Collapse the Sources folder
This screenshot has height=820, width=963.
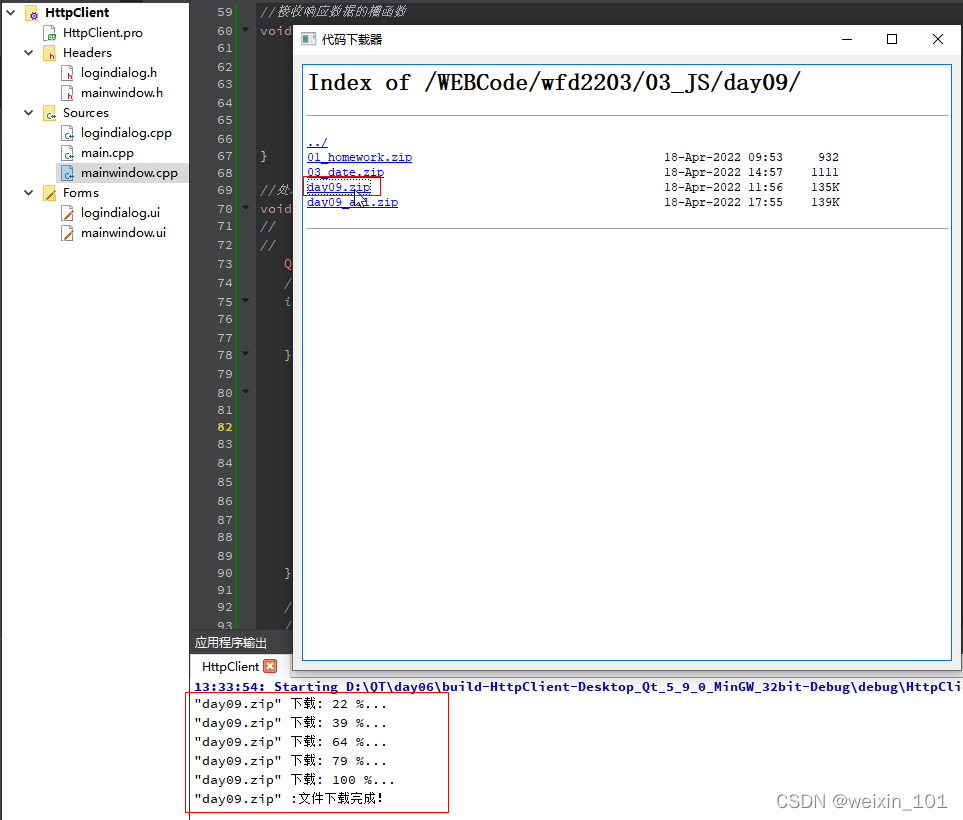(x=28, y=113)
